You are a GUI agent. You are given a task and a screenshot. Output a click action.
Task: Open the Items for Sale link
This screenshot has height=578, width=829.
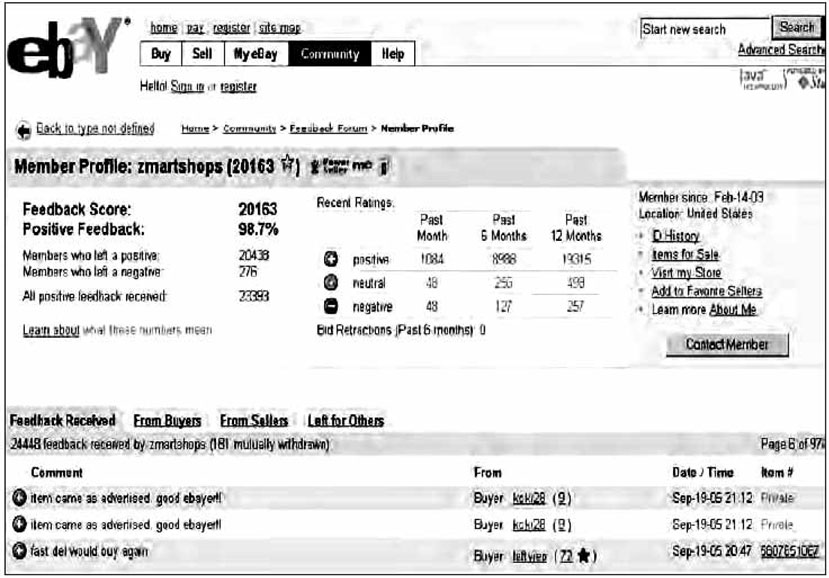pos(685,255)
